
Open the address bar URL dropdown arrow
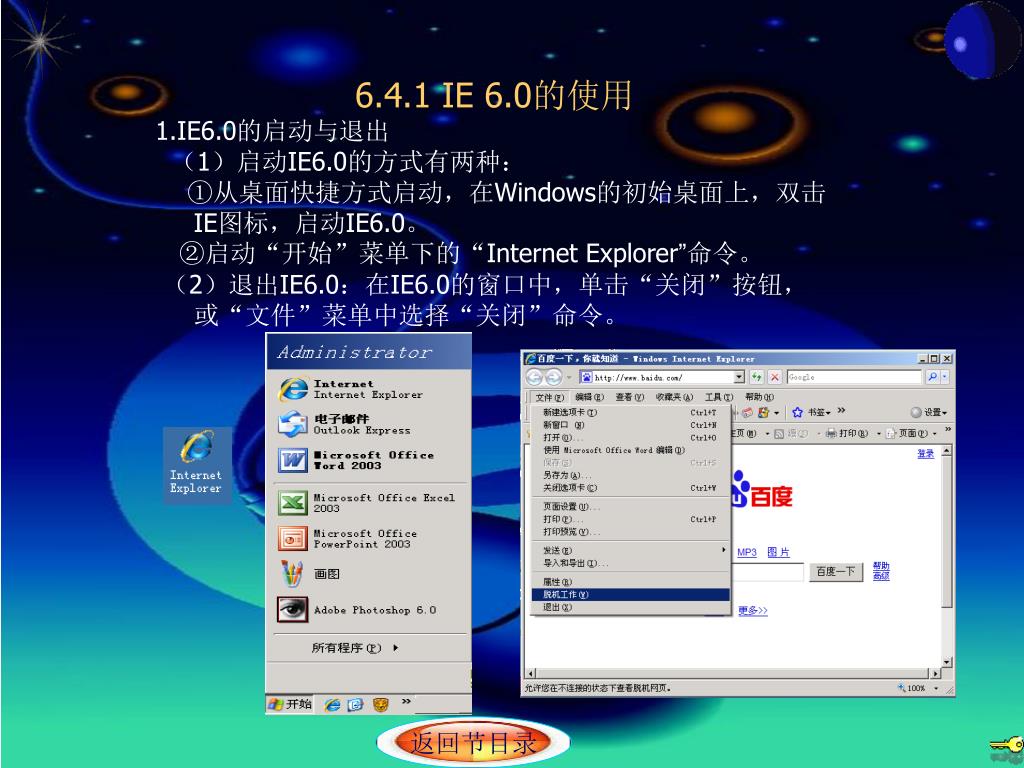pos(739,377)
